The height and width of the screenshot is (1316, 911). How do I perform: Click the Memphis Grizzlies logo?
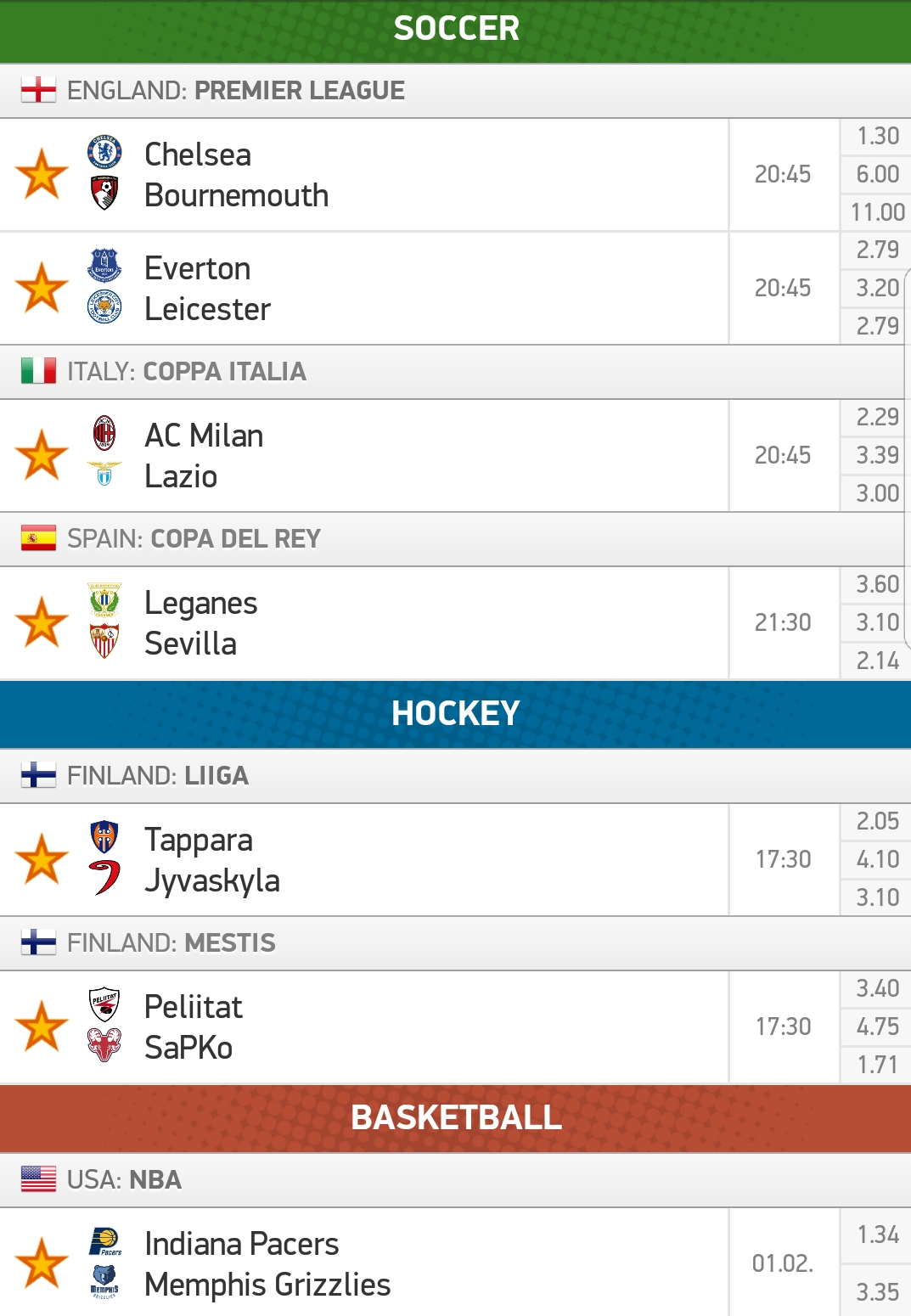coord(104,1281)
